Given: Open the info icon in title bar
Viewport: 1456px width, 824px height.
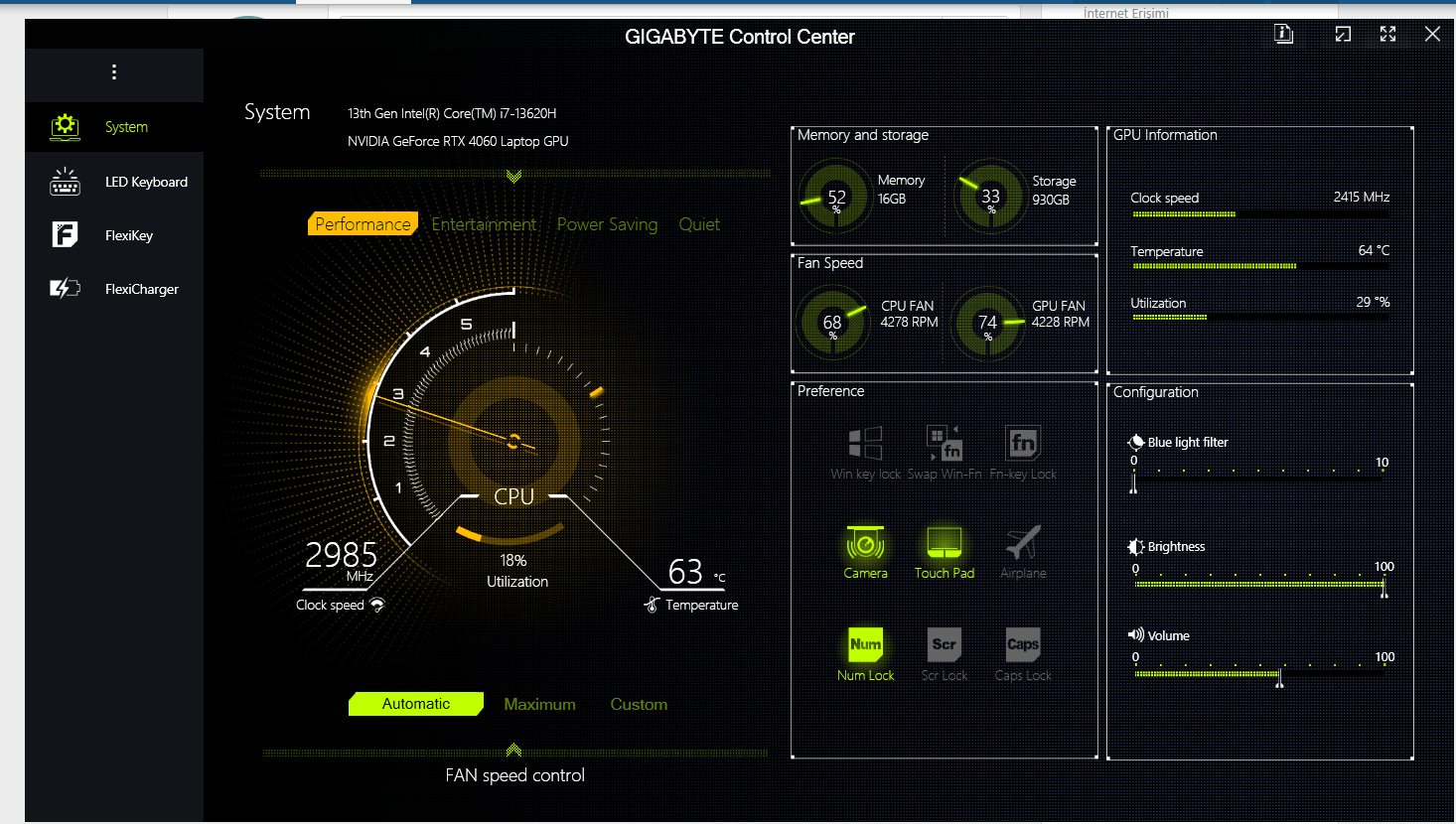Looking at the screenshot, I should (1284, 34).
